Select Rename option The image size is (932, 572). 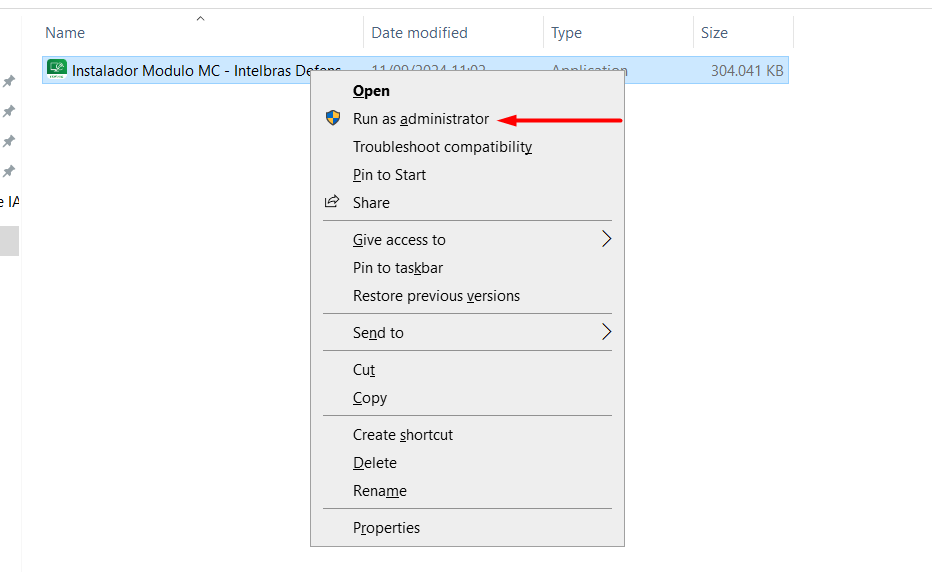(380, 491)
